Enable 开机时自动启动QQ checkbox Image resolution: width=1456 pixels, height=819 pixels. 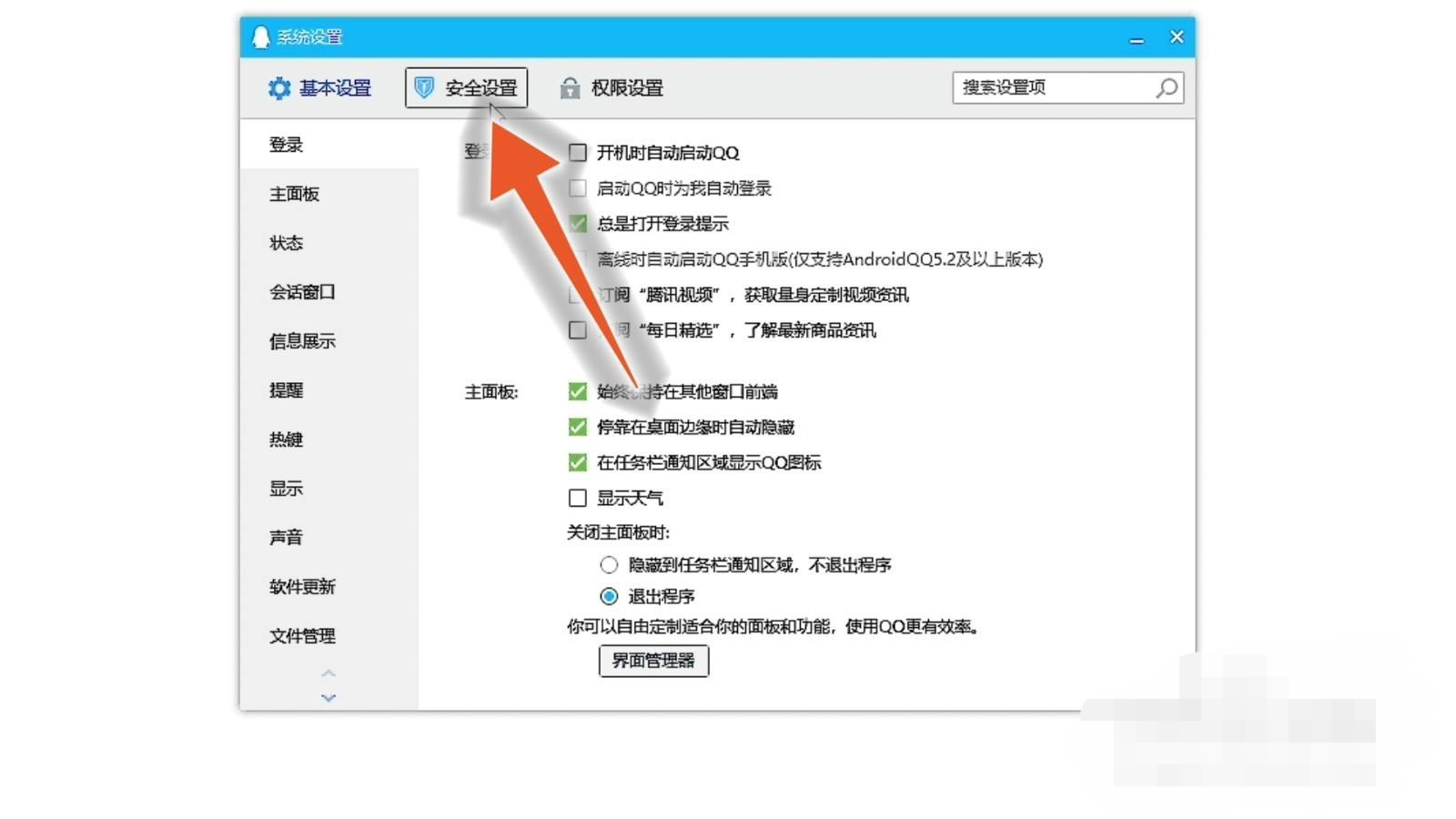click(x=577, y=153)
